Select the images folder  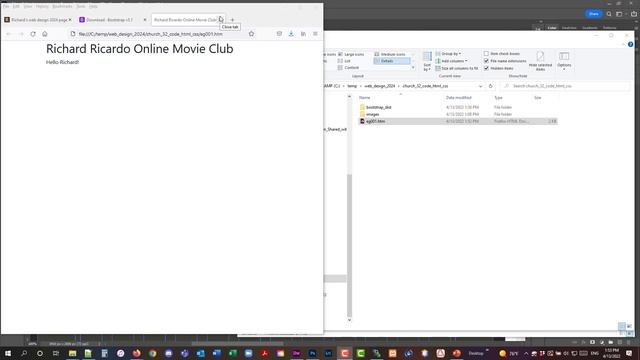pos(372,114)
